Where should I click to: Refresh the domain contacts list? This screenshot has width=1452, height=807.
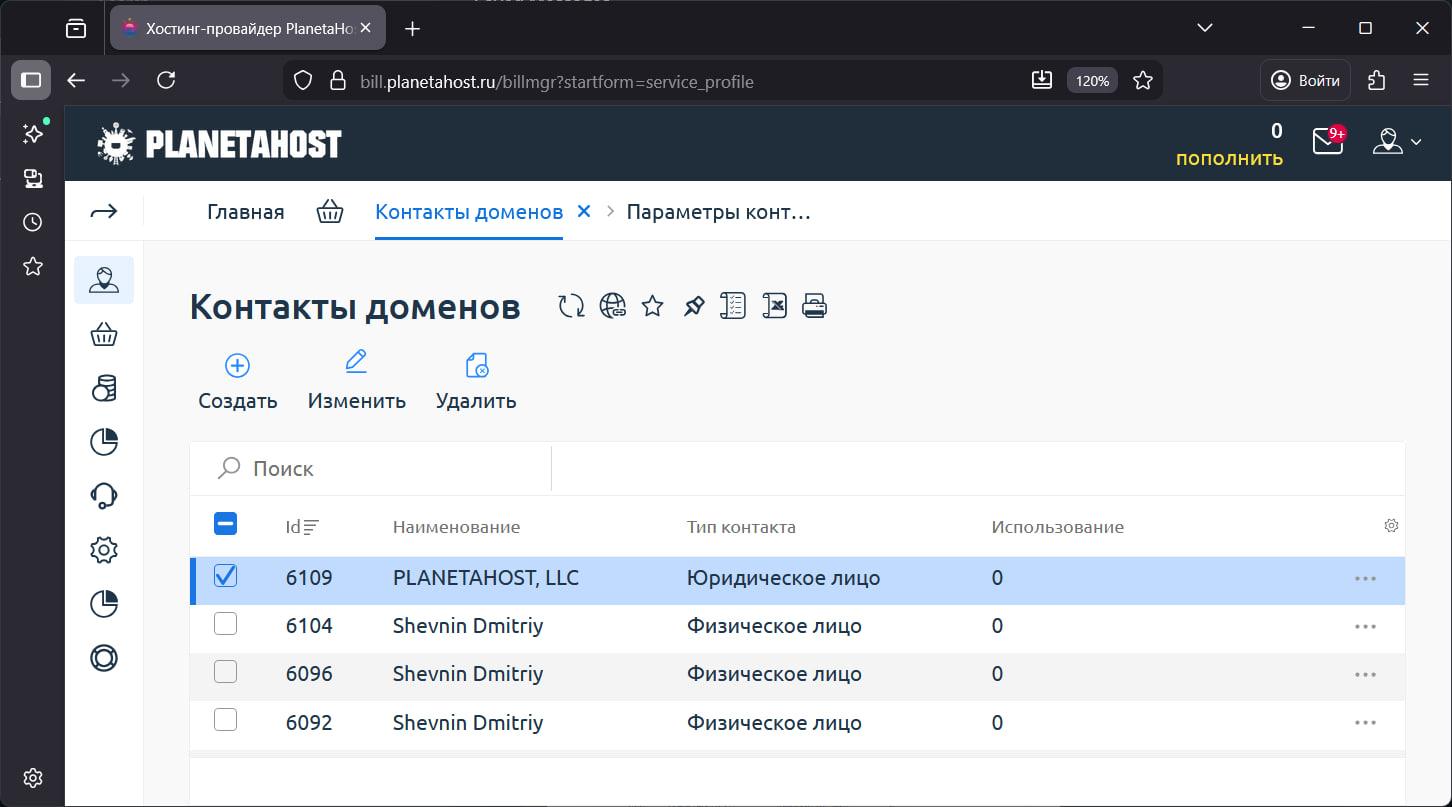(570, 305)
